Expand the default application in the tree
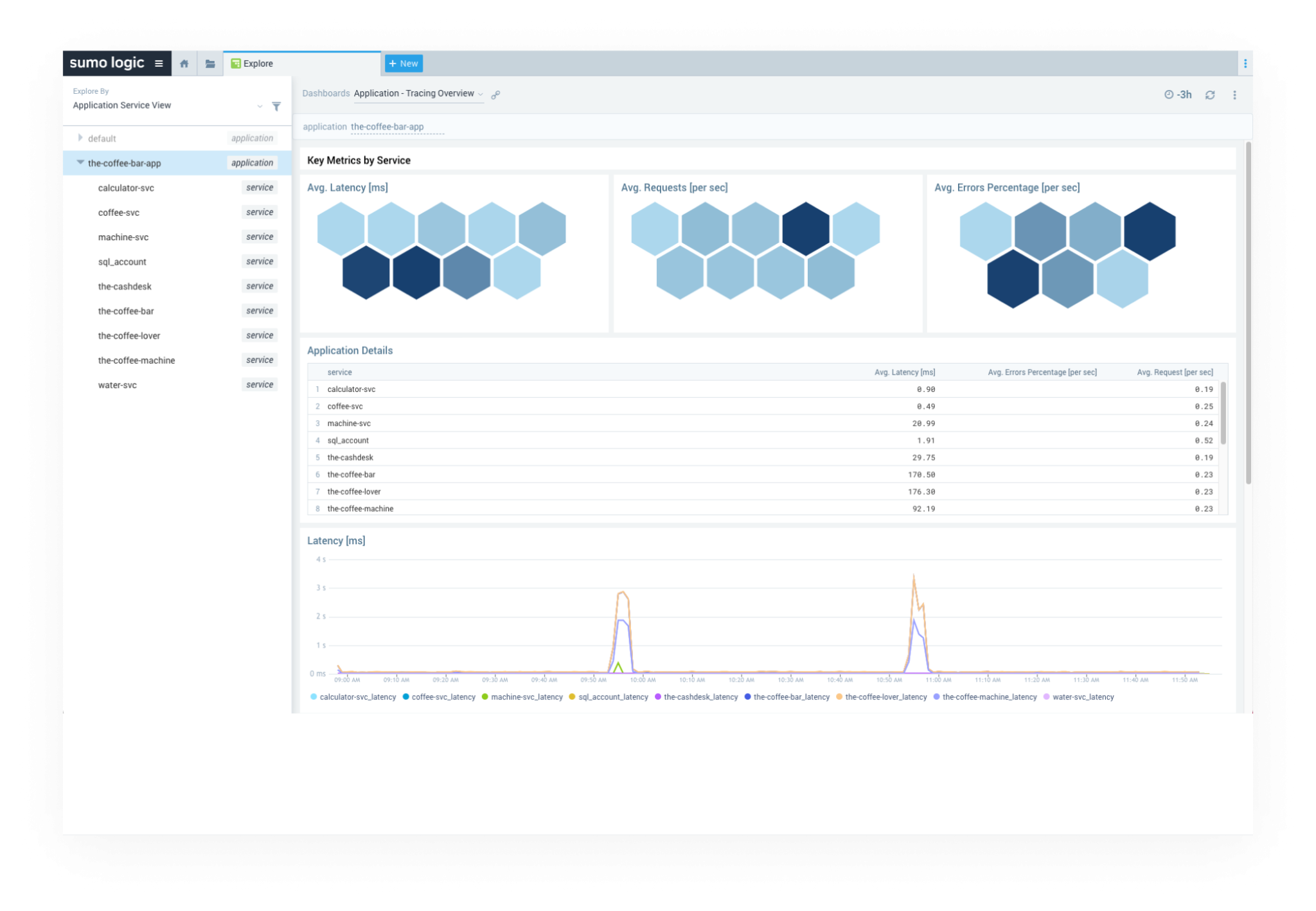This screenshot has height=911, width=1316. coord(80,137)
